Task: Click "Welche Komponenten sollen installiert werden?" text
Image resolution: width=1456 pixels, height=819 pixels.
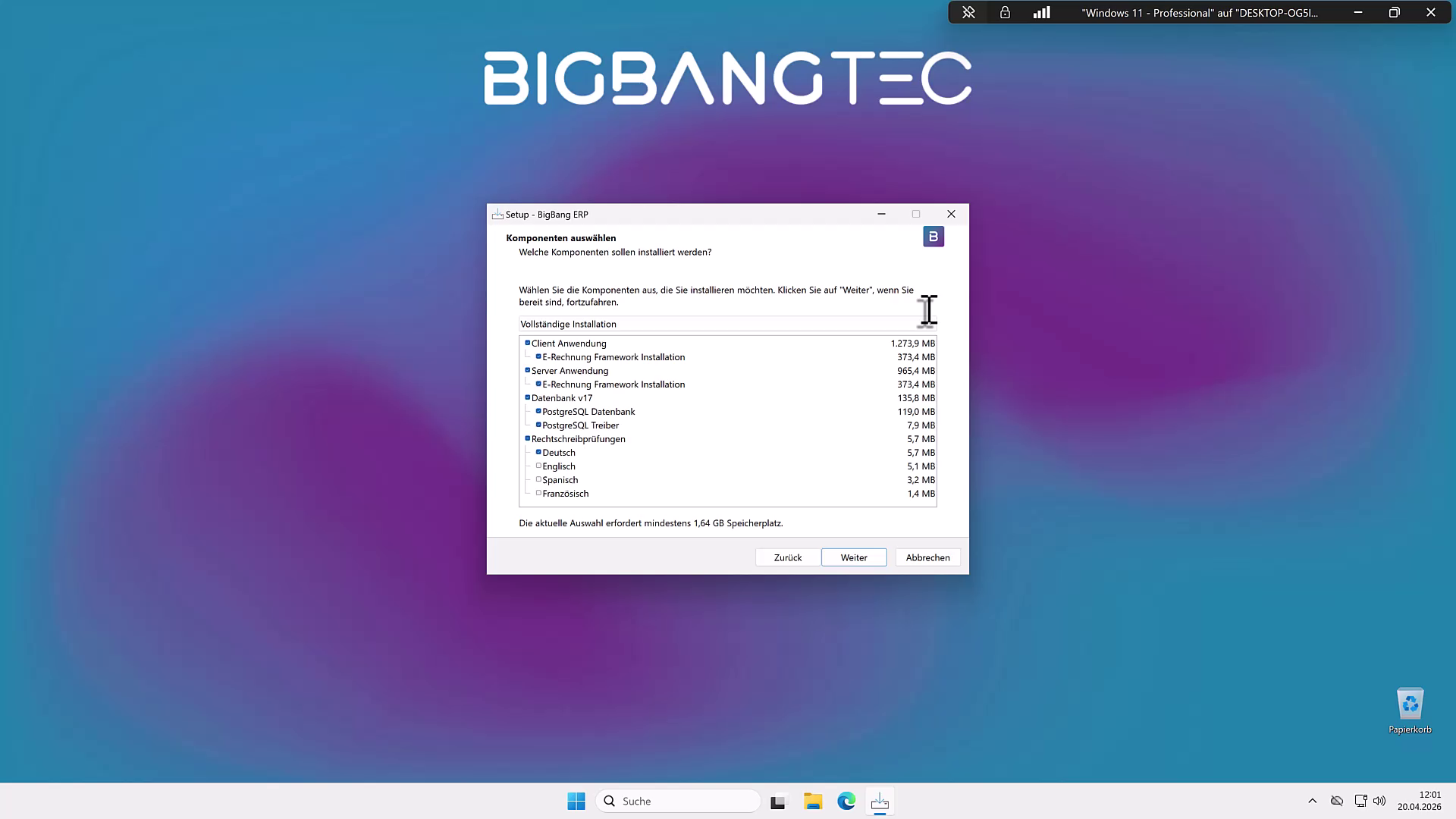Action: pyautogui.click(x=615, y=252)
